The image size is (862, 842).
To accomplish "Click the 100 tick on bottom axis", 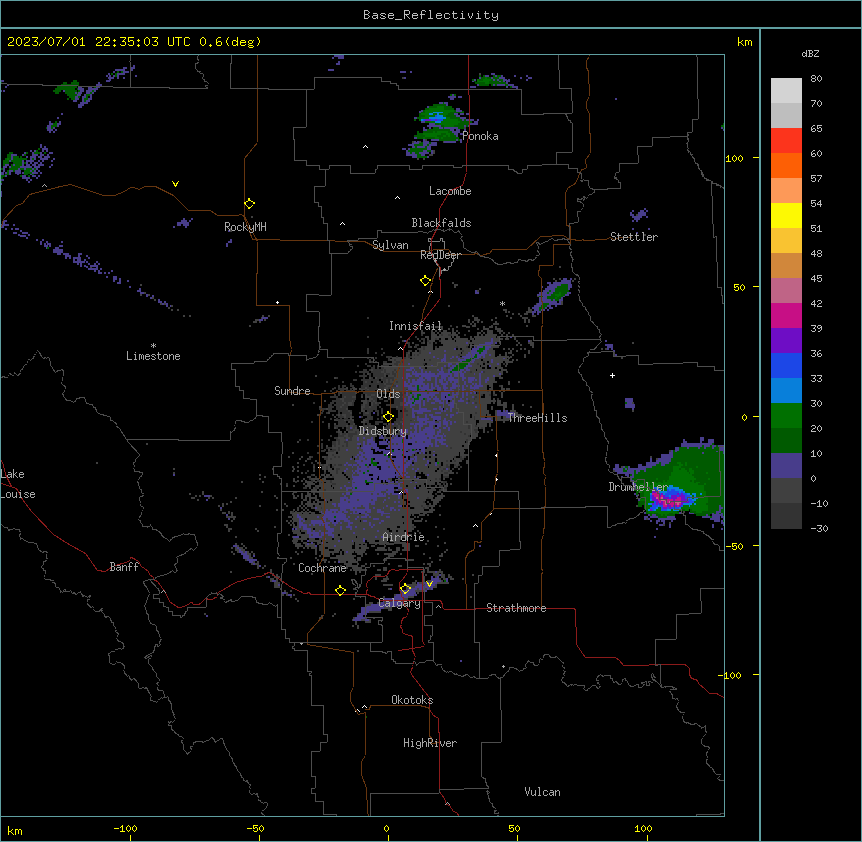I will click(643, 829).
